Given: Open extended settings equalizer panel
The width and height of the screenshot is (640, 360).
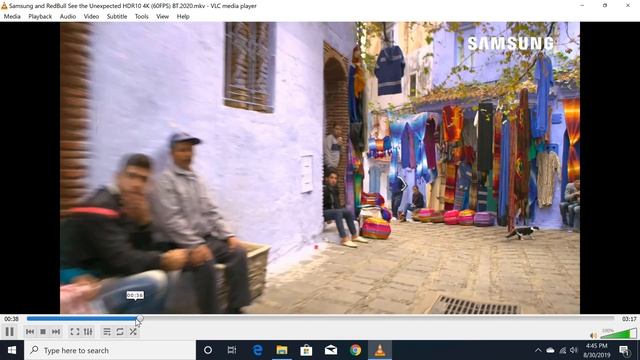Looking at the screenshot, I should 88,332.
